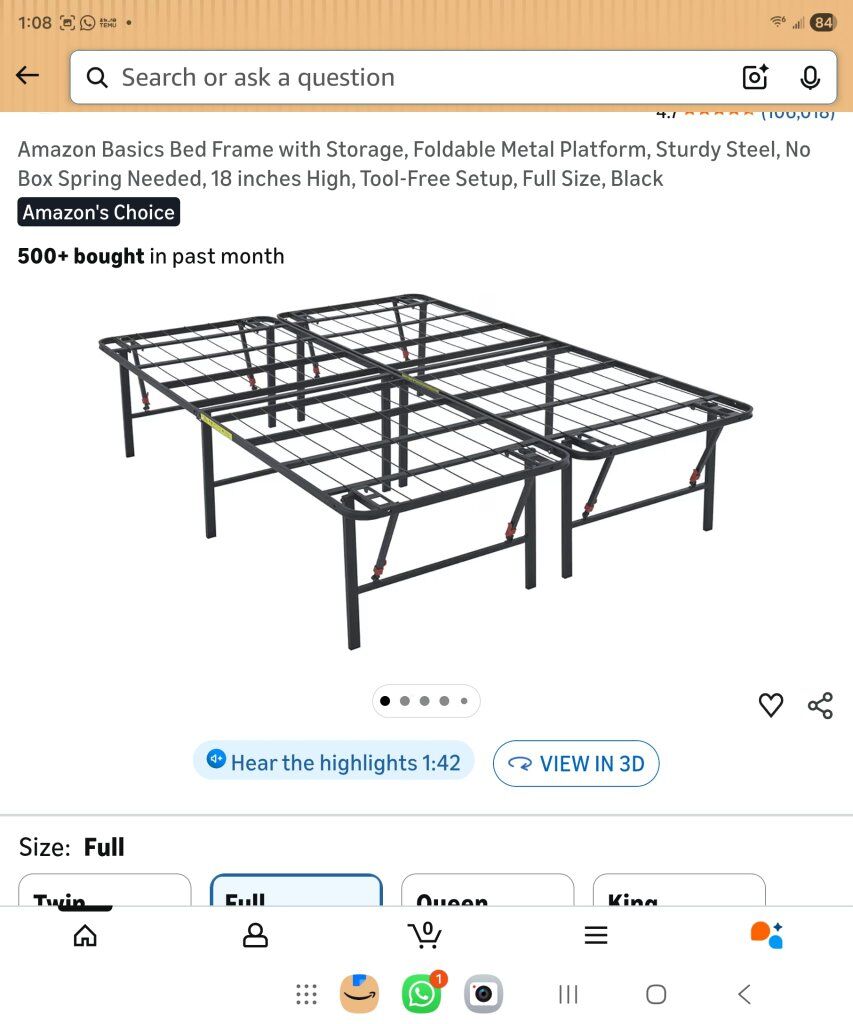Play Hear the highlights audio

[x=333, y=763]
